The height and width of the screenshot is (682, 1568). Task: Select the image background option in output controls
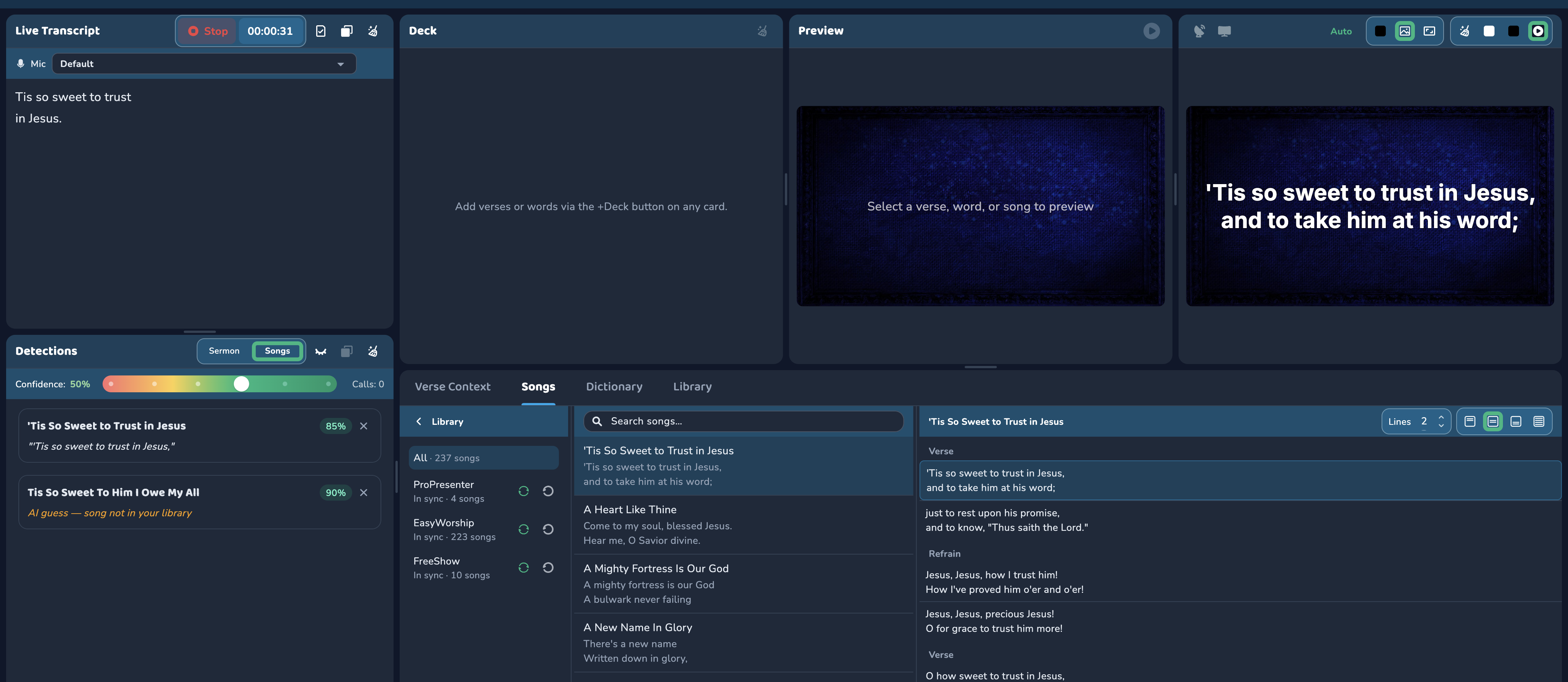1404,31
